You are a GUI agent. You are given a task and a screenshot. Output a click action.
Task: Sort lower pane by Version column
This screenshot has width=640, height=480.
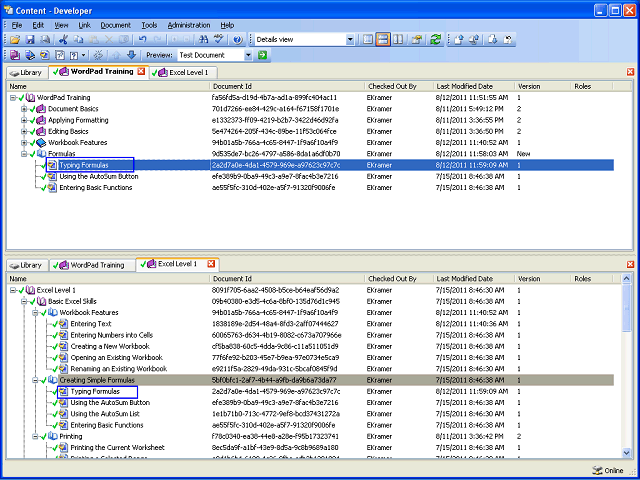pyautogui.click(x=542, y=279)
